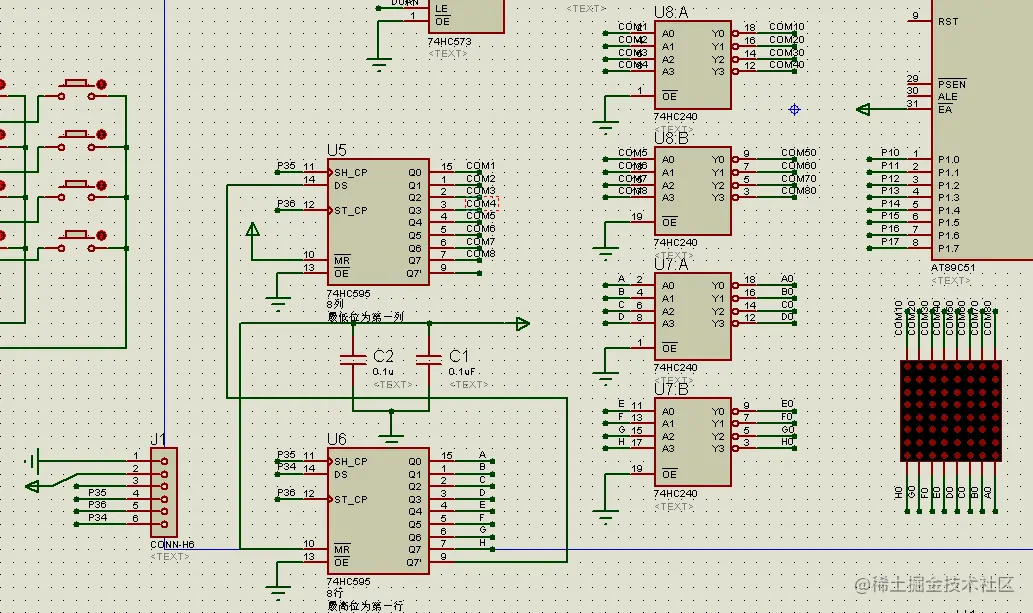The width and height of the screenshot is (1033, 613).
Task: Click the CONN-H6 label under J1
Action: pyautogui.click(x=172, y=544)
